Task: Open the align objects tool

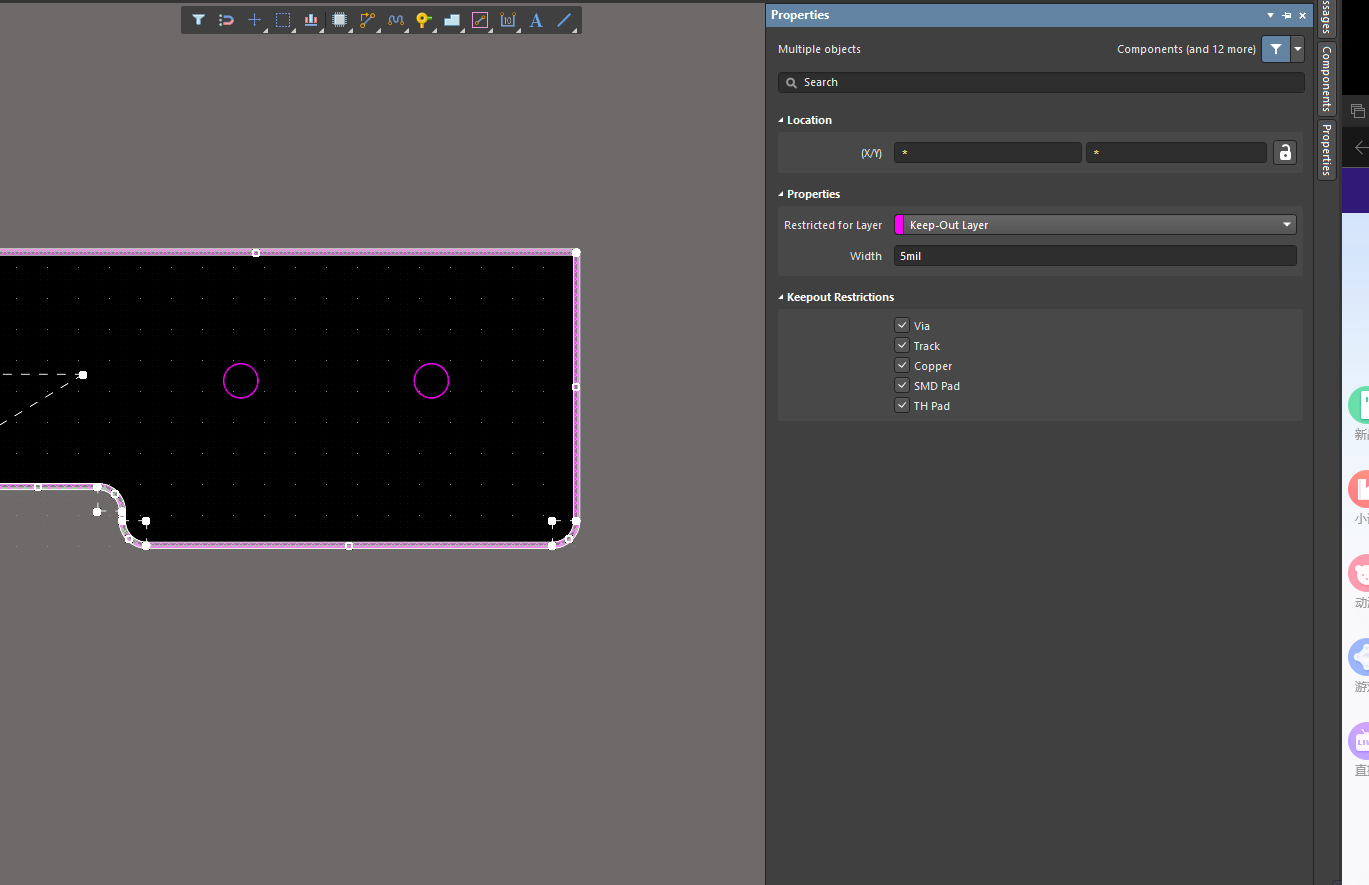Action: 311,20
